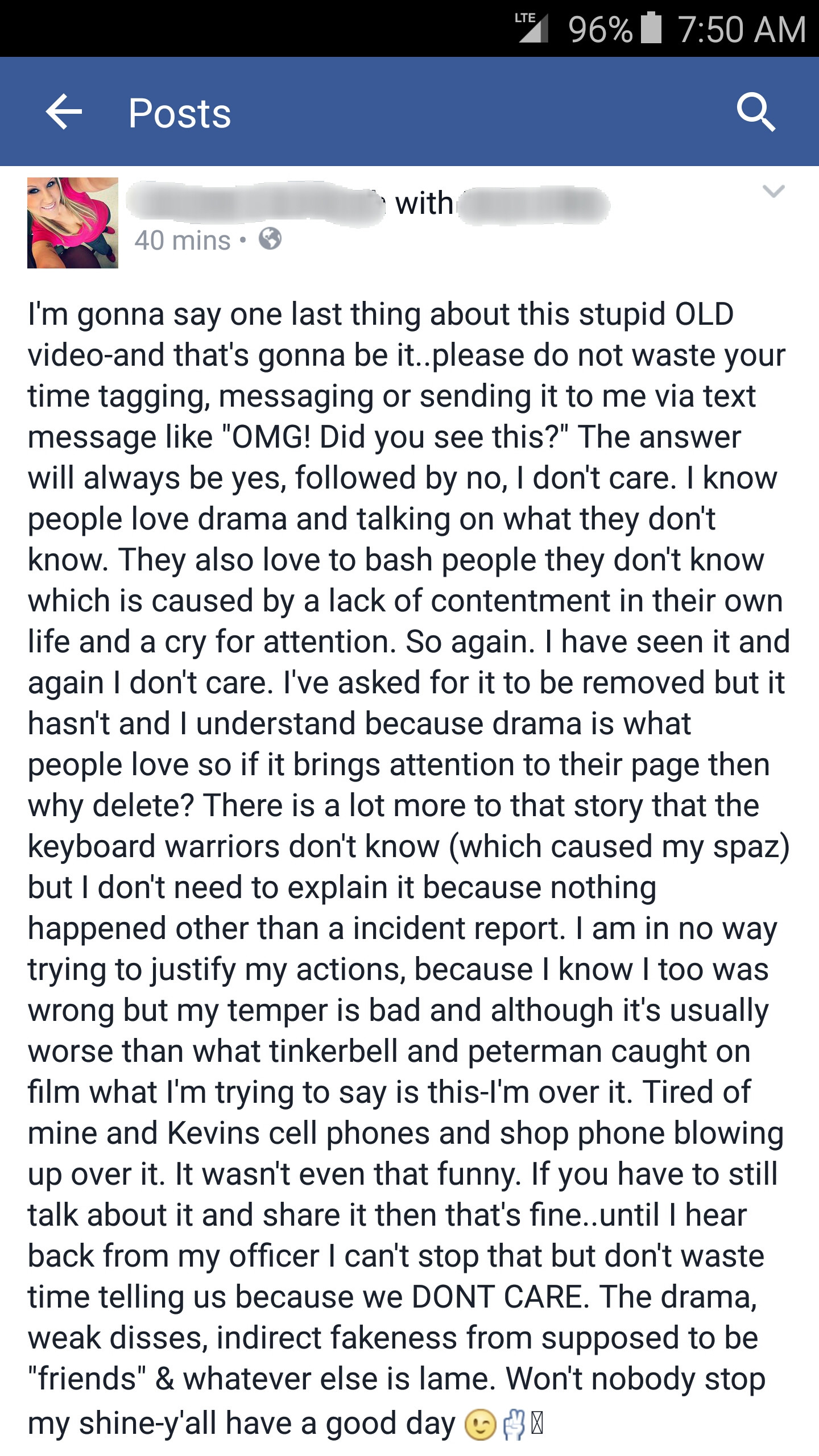Open search with the magnifier icon
This screenshot has height=1456, width=819.
click(755, 112)
